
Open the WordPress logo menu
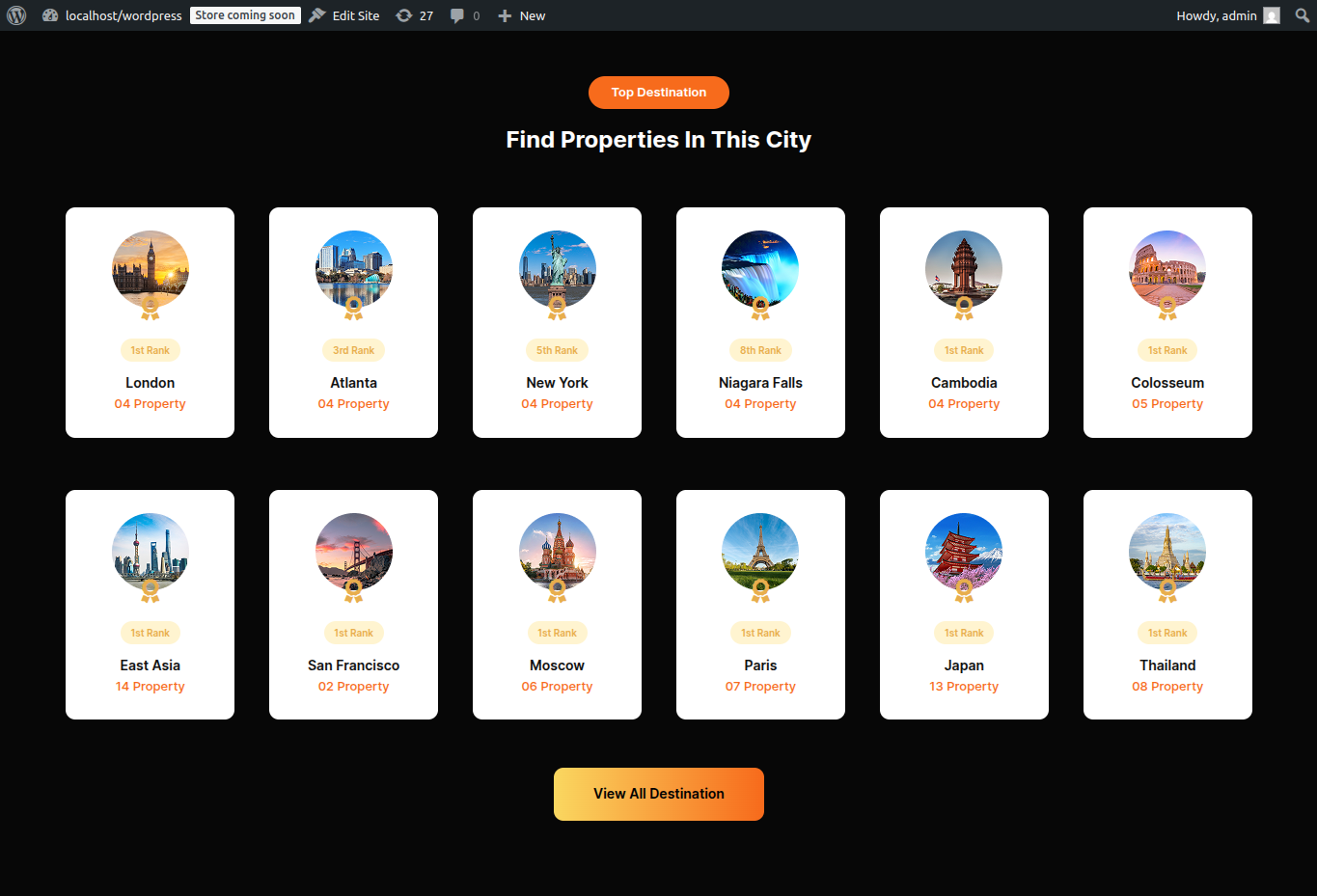pos(16,15)
